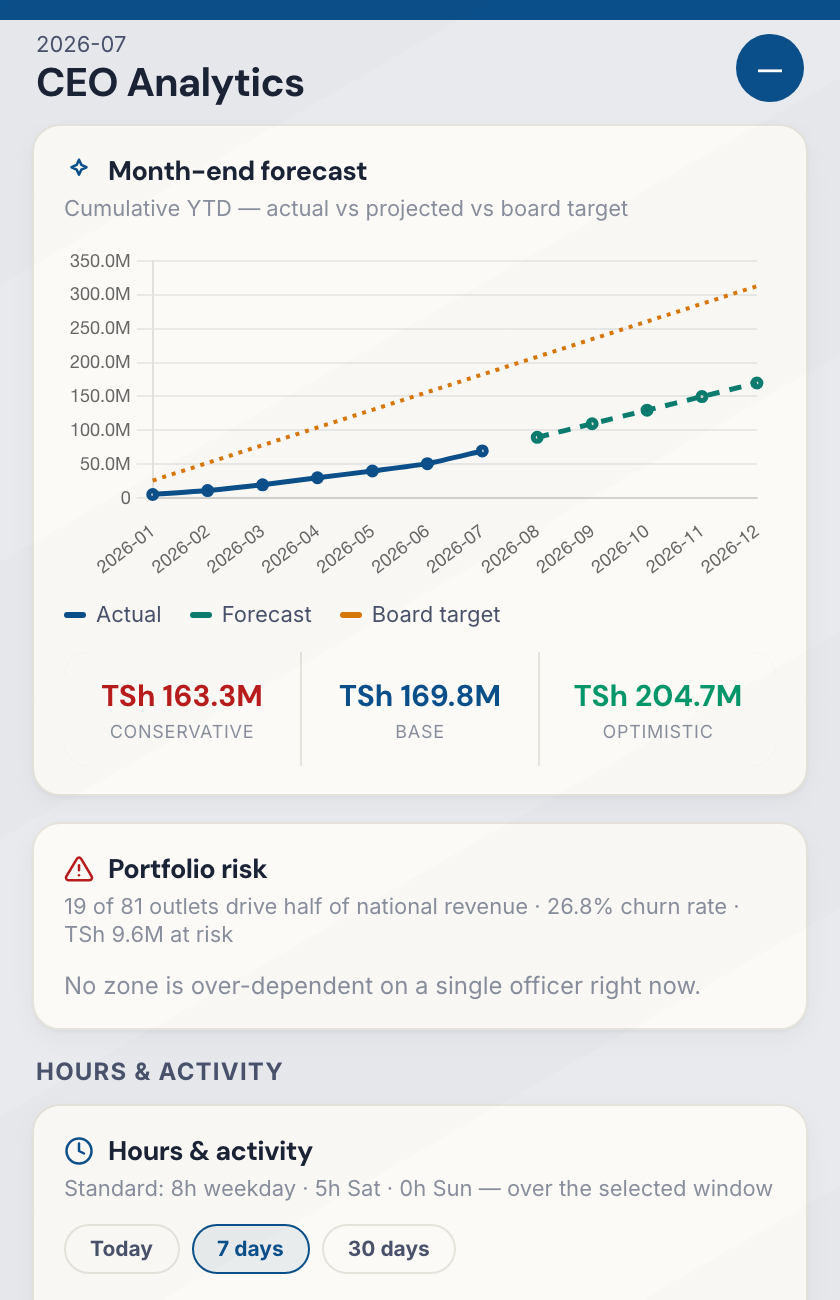840x1300 pixels.
Task: Click the 2026-01 actual data point
Action: pyautogui.click(x=153, y=494)
